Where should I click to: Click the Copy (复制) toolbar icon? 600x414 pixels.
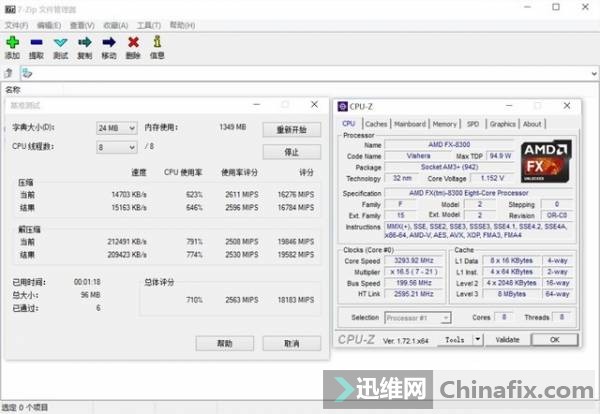tap(85, 42)
